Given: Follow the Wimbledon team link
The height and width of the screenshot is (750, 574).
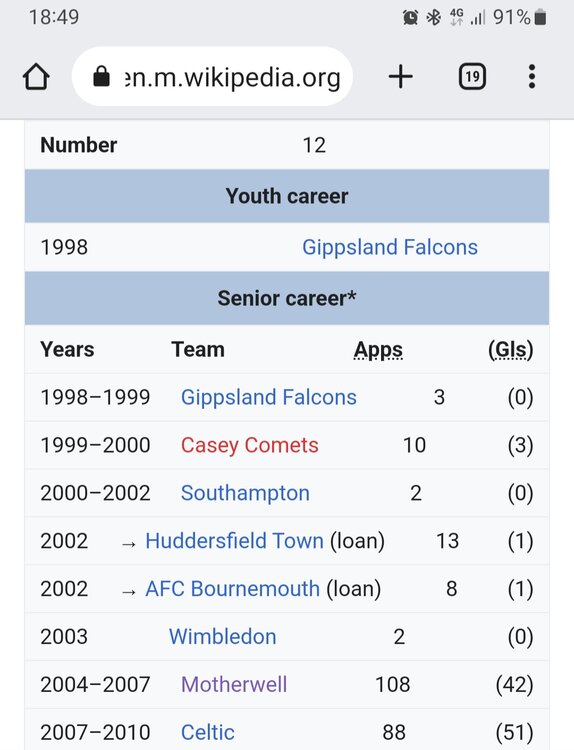Looking at the screenshot, I should pos(222,637).
